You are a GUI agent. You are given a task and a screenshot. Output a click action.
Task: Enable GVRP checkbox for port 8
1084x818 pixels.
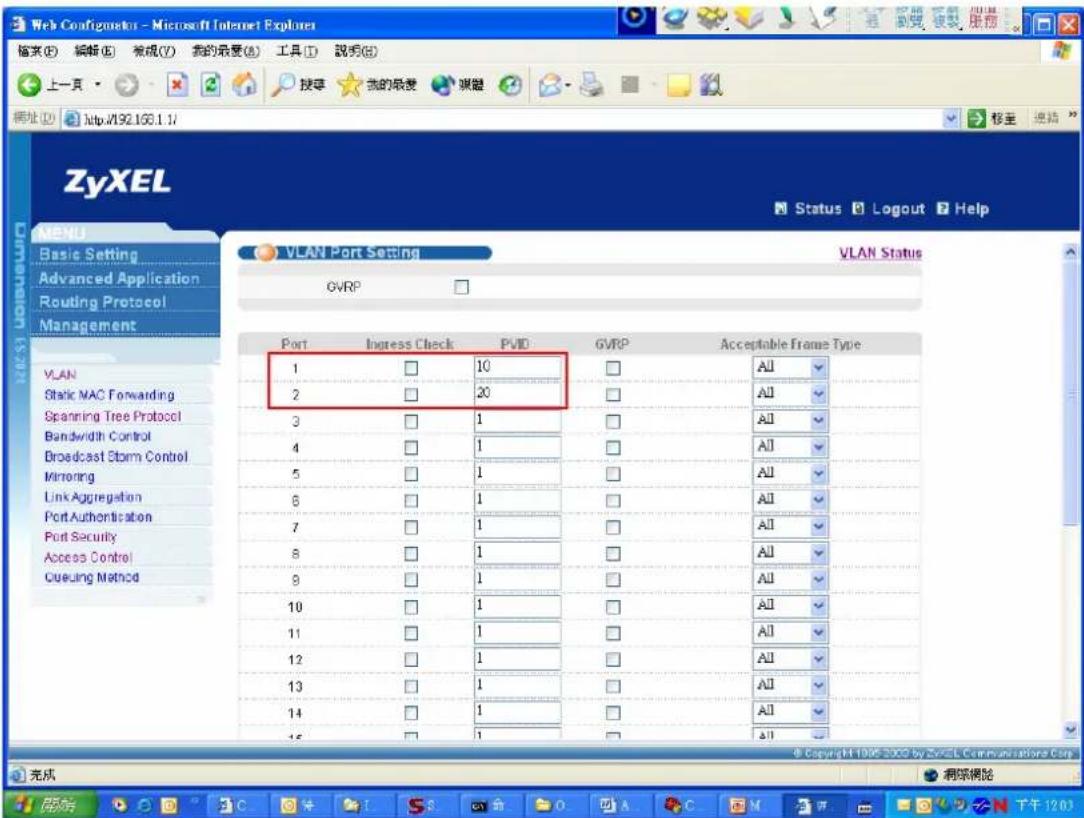pos(613,553)
